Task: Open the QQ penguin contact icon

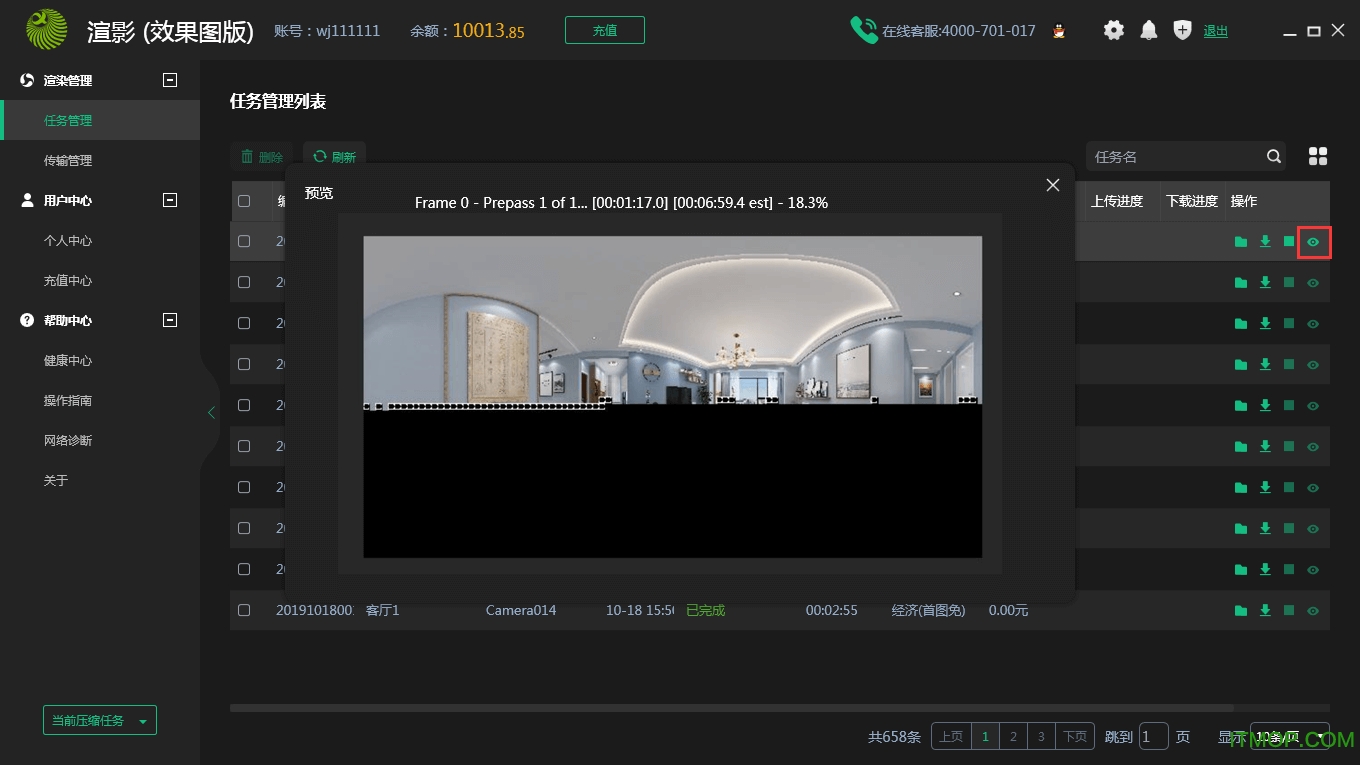Action: click(1059, 31)
